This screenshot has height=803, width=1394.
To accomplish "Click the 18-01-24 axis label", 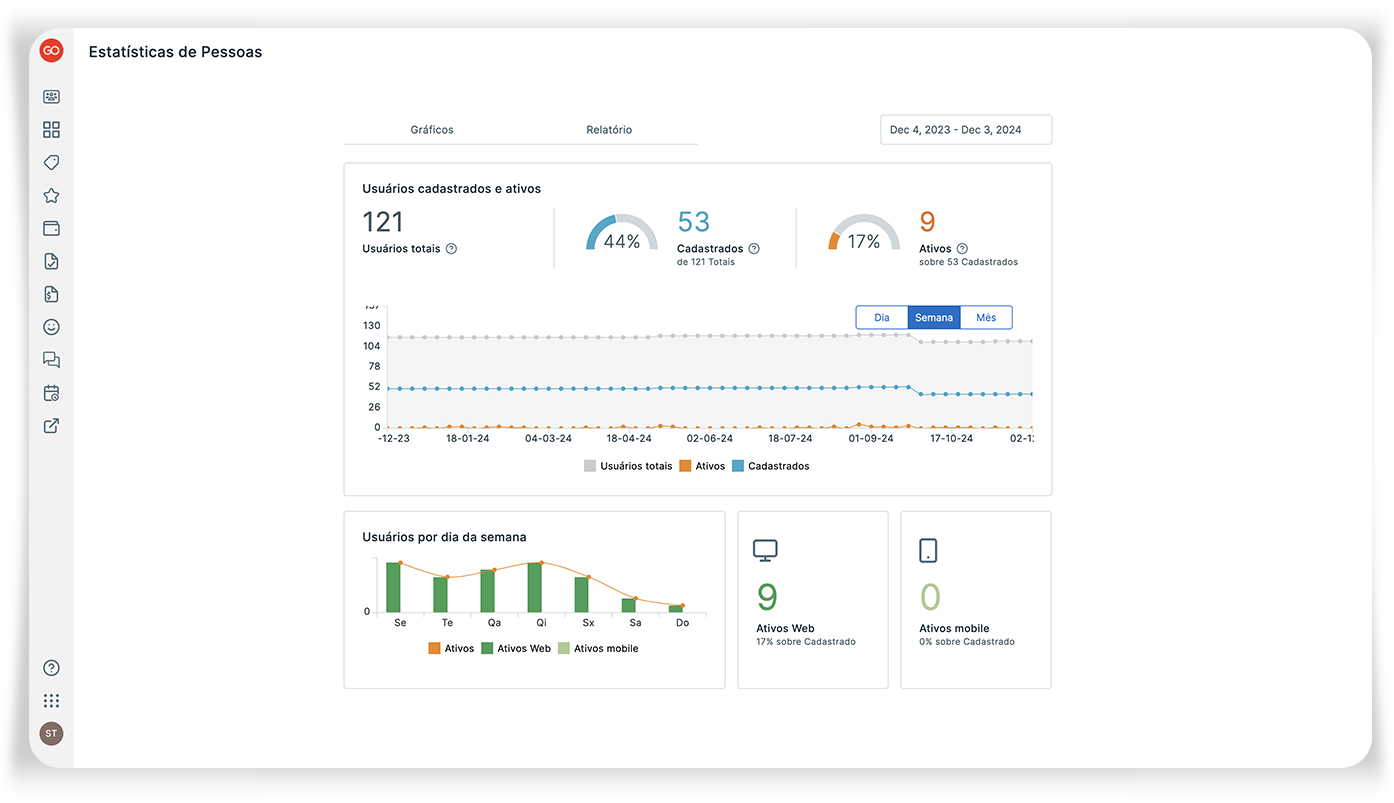I will [468, 438].
